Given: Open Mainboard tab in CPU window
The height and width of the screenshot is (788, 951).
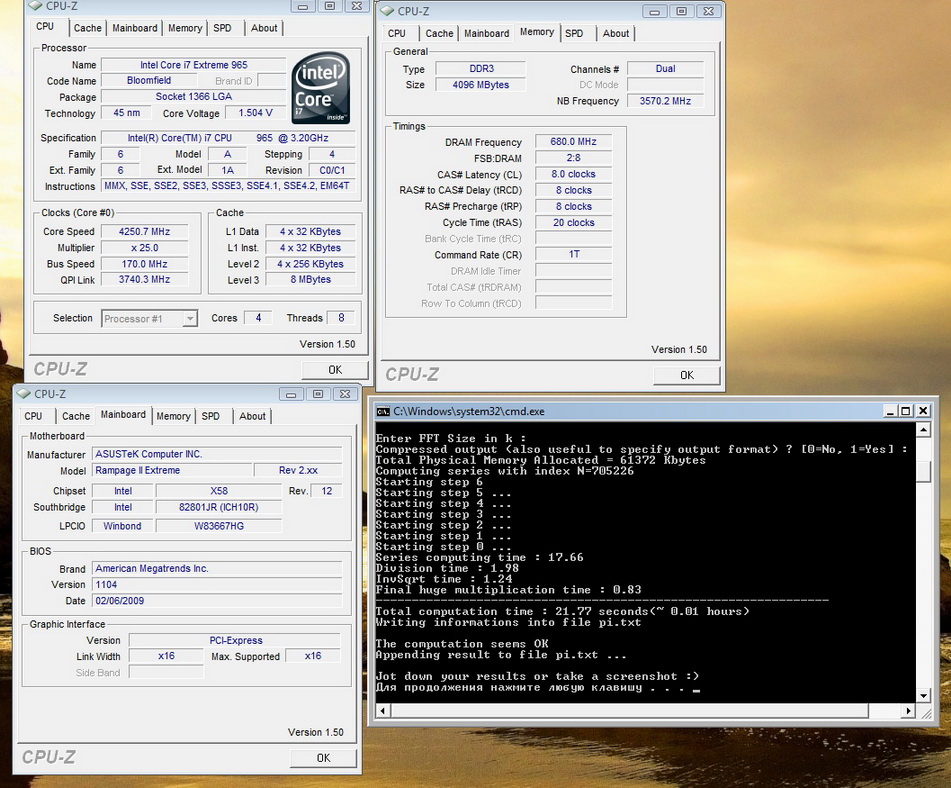Looking at the screenshot, I should (x=135, y=28).
